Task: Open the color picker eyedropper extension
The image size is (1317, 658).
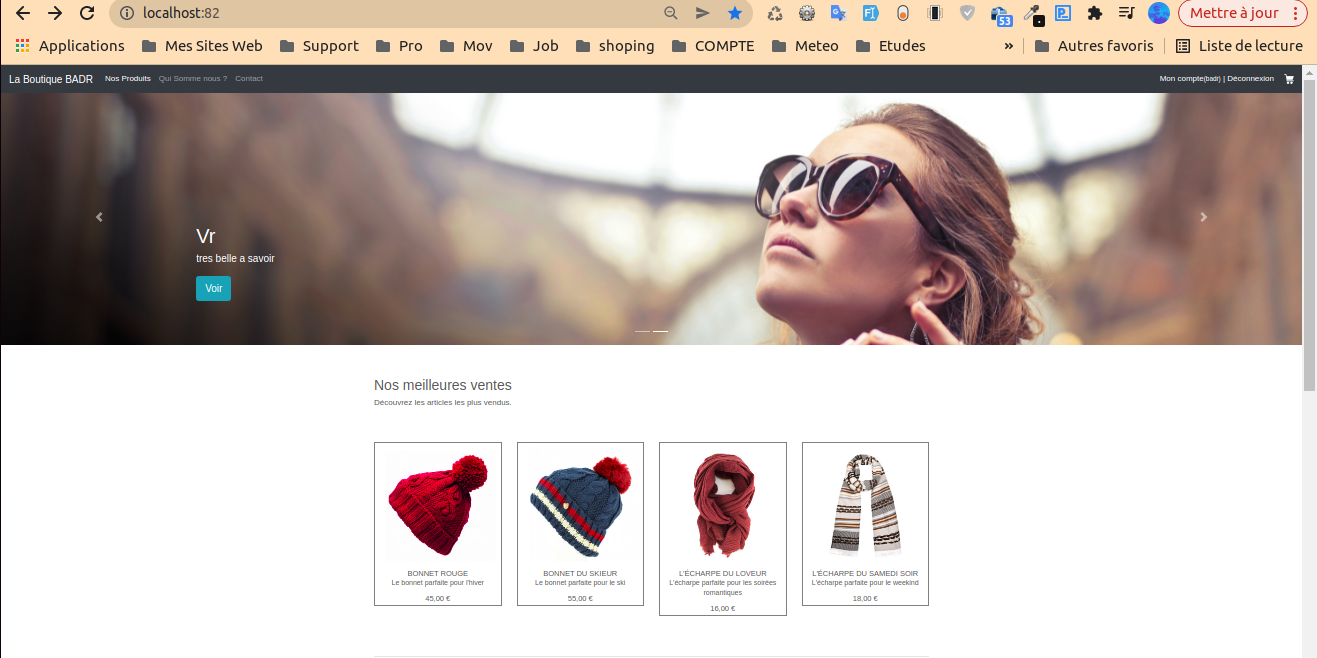Action: (1033, 13)
